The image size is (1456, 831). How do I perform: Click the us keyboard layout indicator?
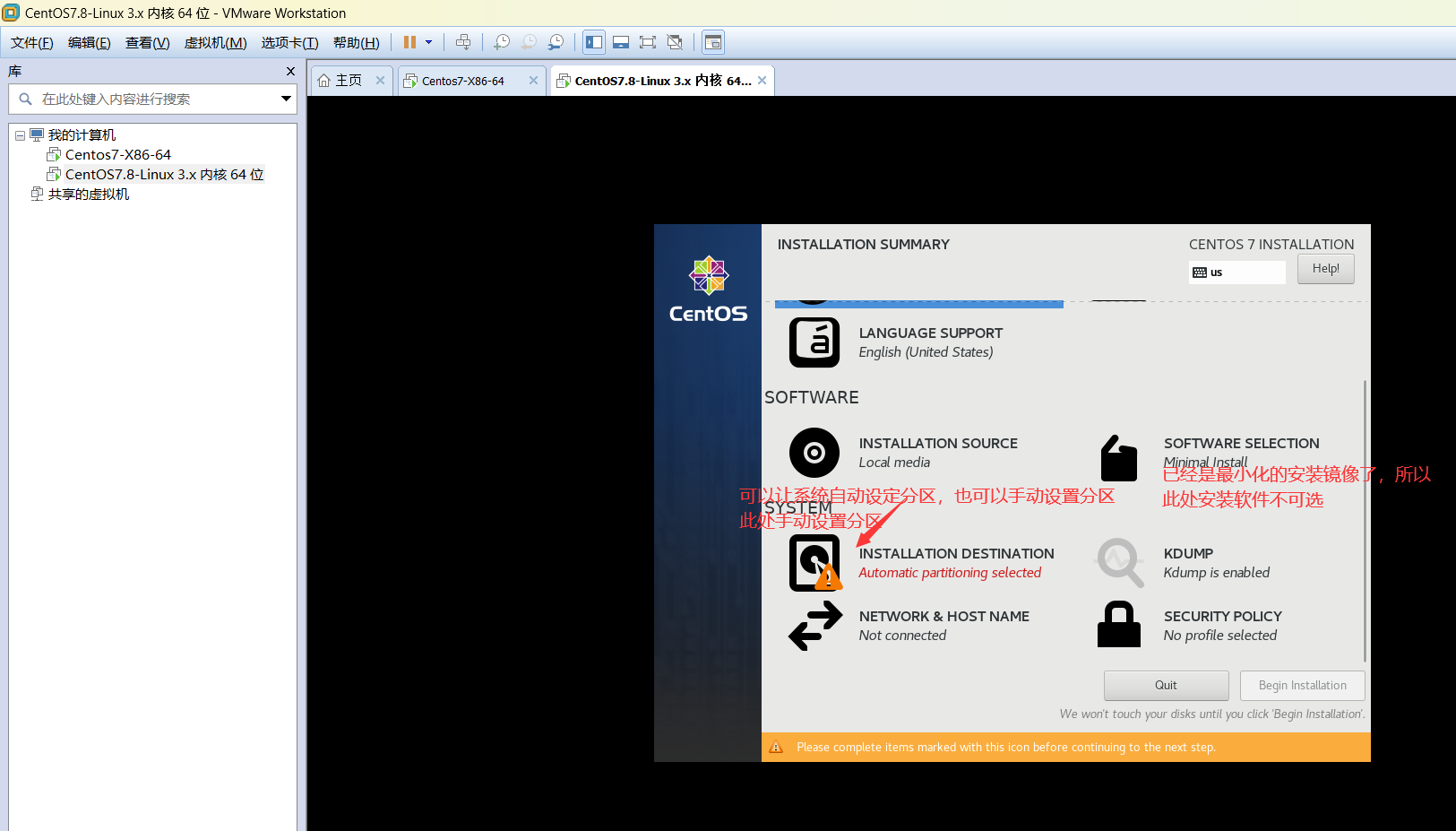point(1236,273)
